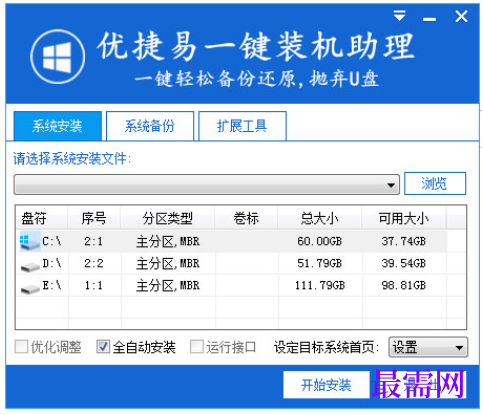483x415 pixels.
Task: Minimize the 优捷易 window
Action: (x=429, y=19)
